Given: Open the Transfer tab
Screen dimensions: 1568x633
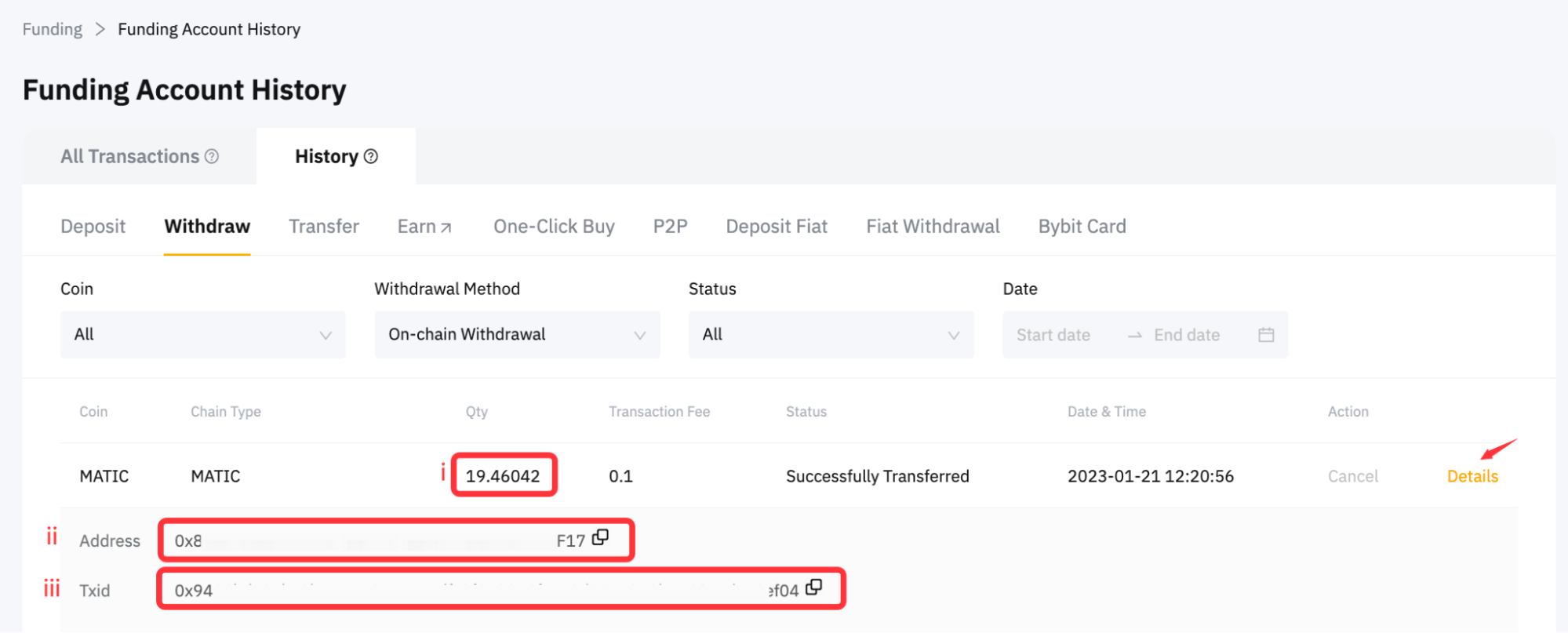Looking at the screenshot, I should 323,227.
